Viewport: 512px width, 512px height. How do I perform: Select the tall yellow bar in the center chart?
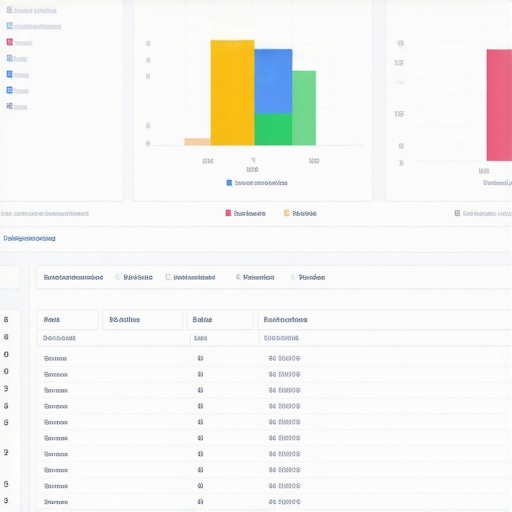click(x=232, y=93)
